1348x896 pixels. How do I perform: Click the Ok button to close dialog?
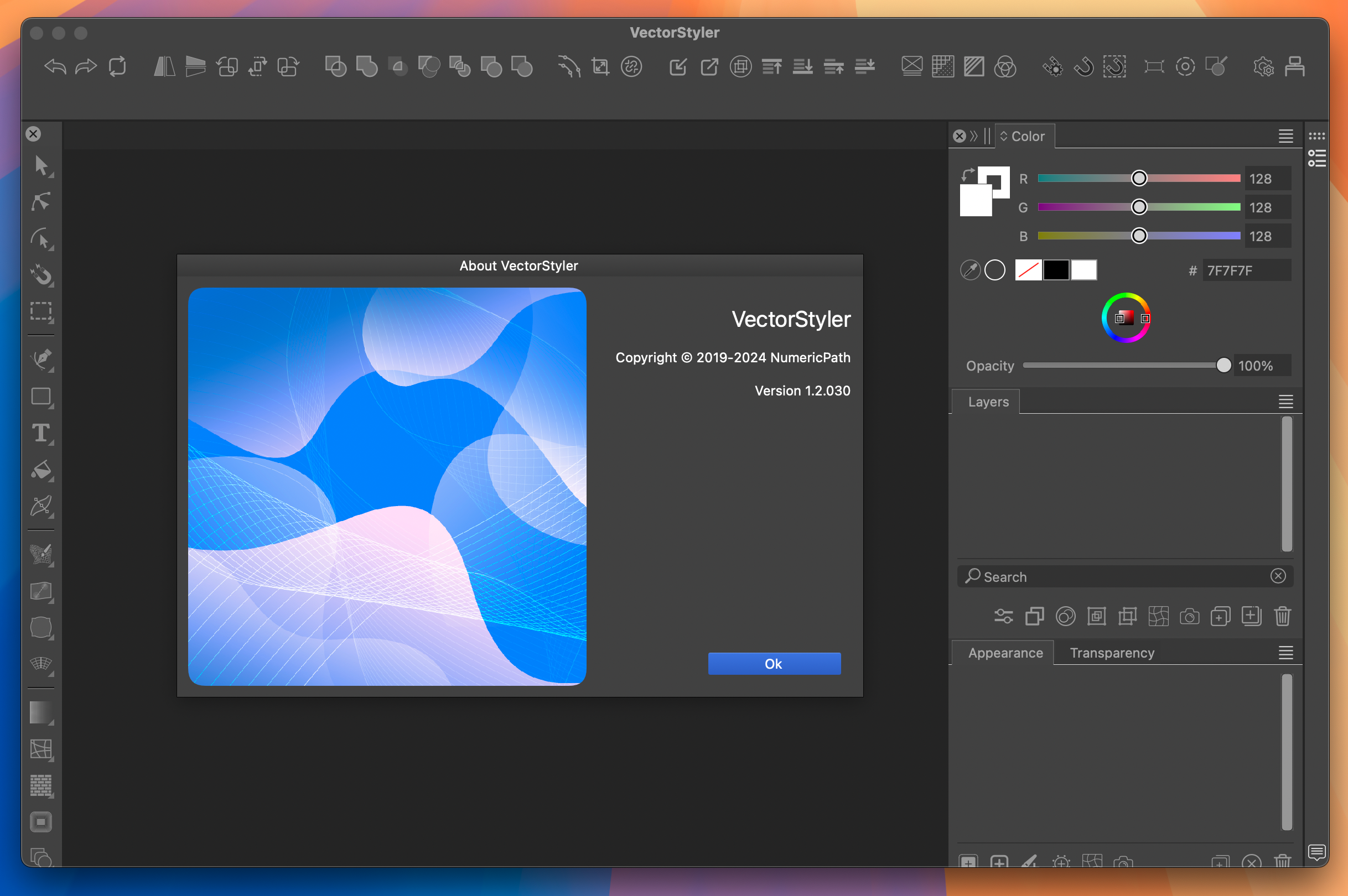pos(774,663)
